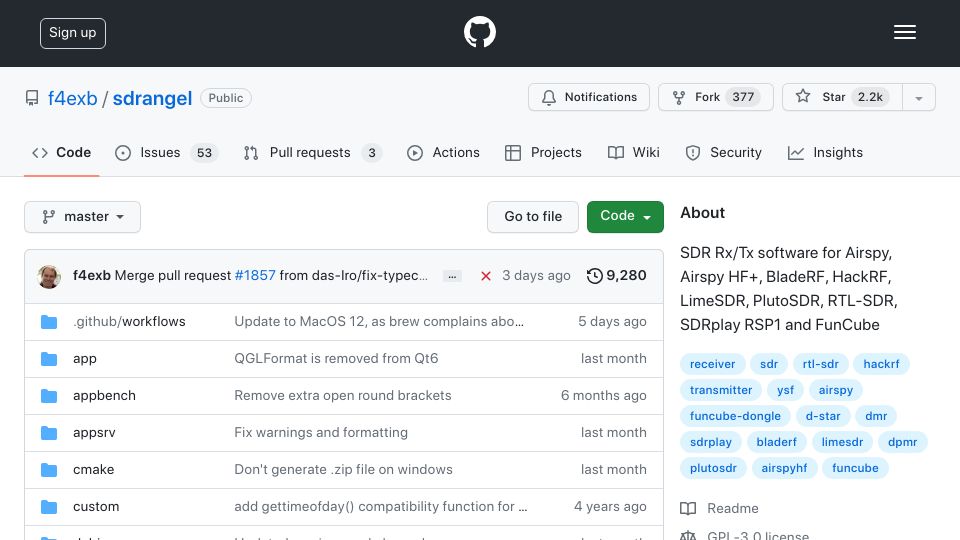This screenshot has height=540, width=960.
Task: Open the Actions tab
Action: tap(443, 152)
